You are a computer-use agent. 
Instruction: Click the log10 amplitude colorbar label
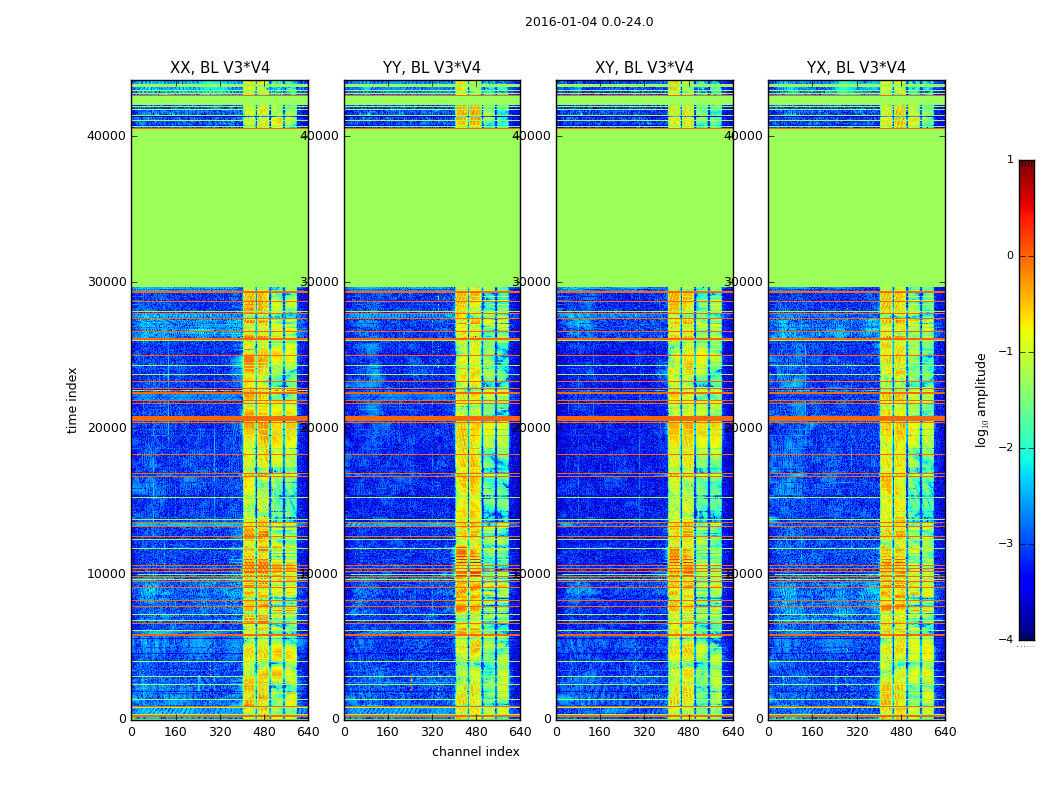coord(981,400)
